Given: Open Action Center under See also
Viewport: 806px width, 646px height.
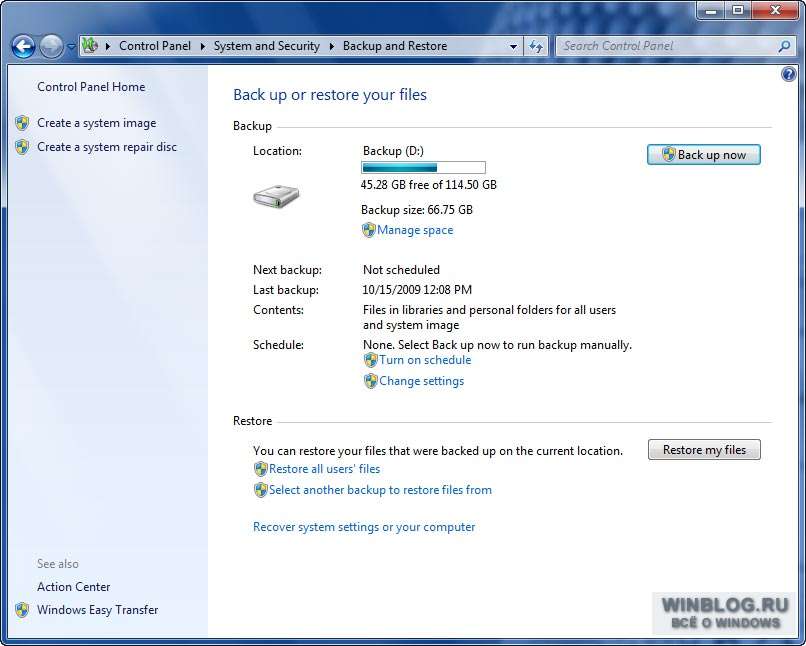Looking at the screenshot, I should point(74,587).
